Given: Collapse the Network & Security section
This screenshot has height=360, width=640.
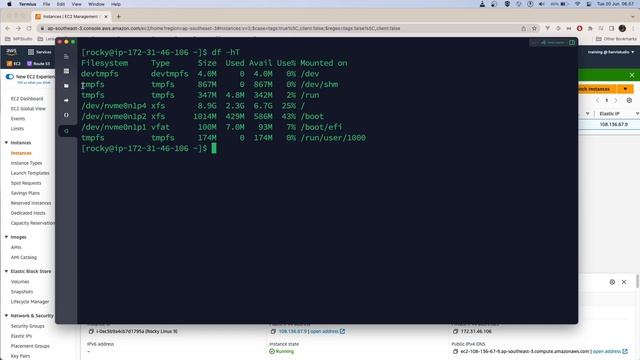Looking at the screenshot, I should click(7, 316).
